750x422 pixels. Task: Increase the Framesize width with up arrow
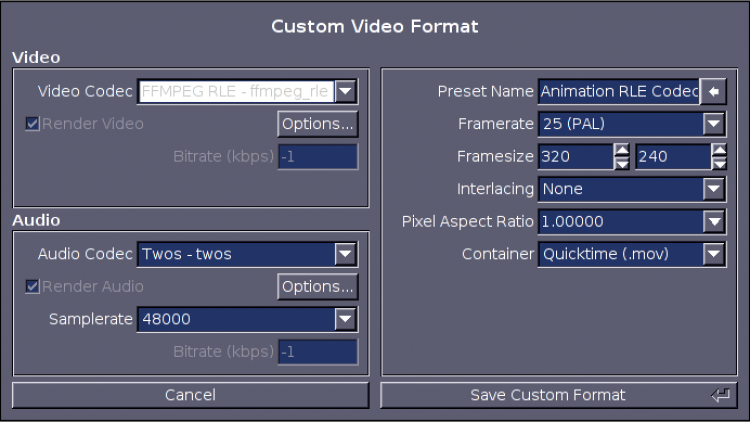[621, 150]
